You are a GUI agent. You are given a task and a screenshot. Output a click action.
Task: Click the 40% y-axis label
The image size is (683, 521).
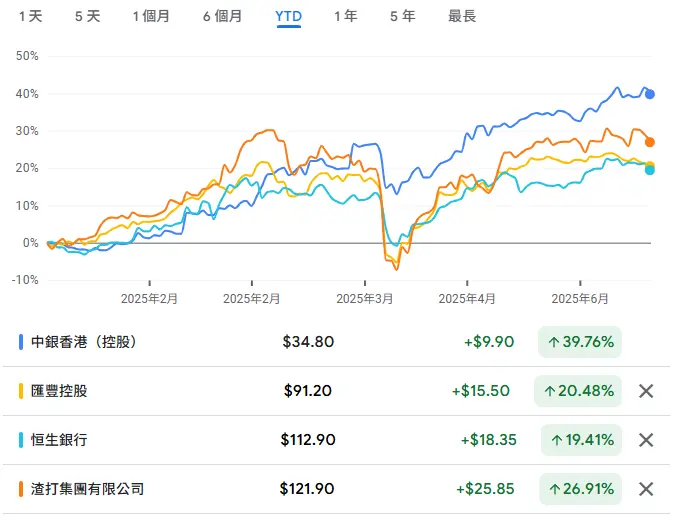coord(27,94)
